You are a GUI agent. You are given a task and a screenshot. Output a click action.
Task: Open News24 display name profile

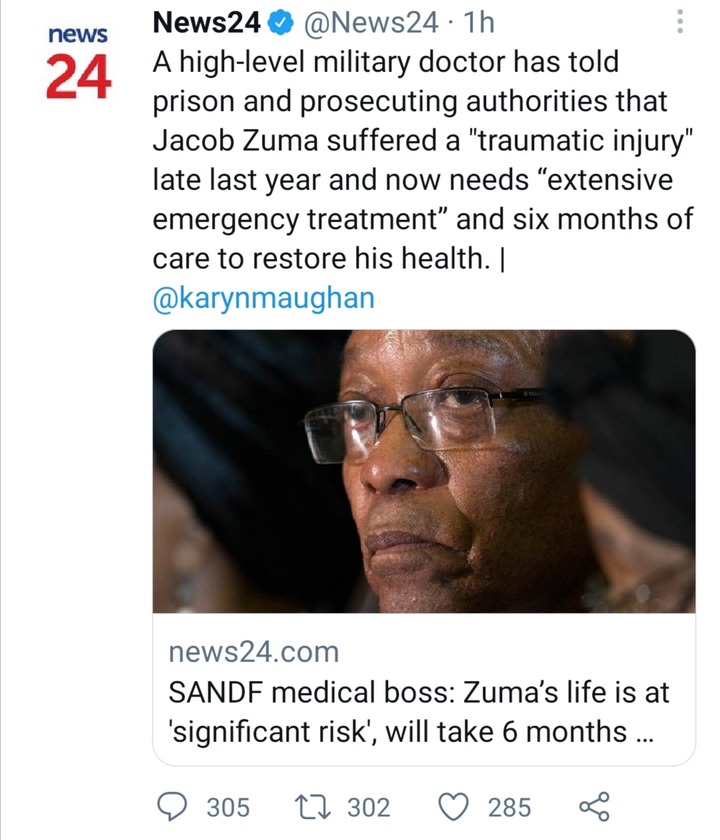[207, 22]
